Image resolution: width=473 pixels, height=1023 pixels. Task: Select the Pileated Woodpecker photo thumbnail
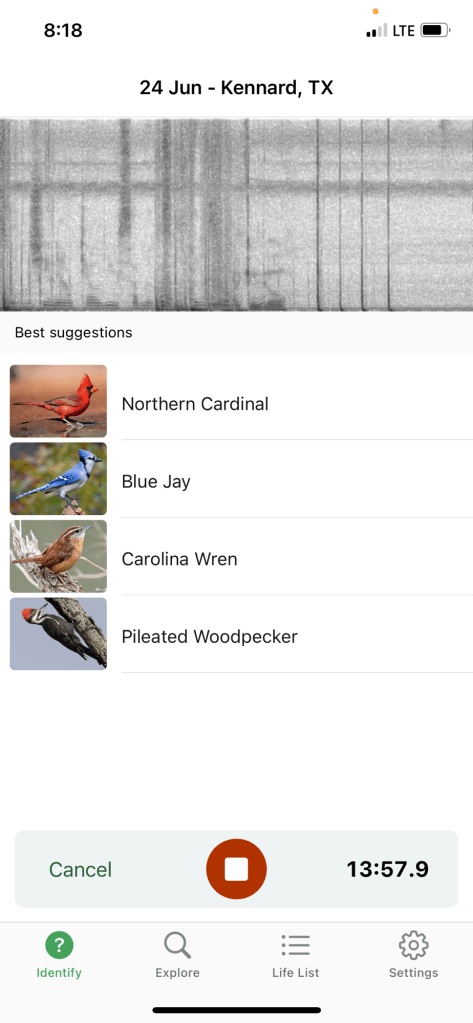click(x=58, y=634)
